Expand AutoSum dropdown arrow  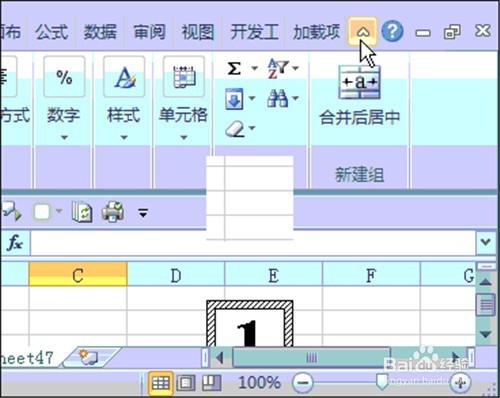[x=254, y=69]
